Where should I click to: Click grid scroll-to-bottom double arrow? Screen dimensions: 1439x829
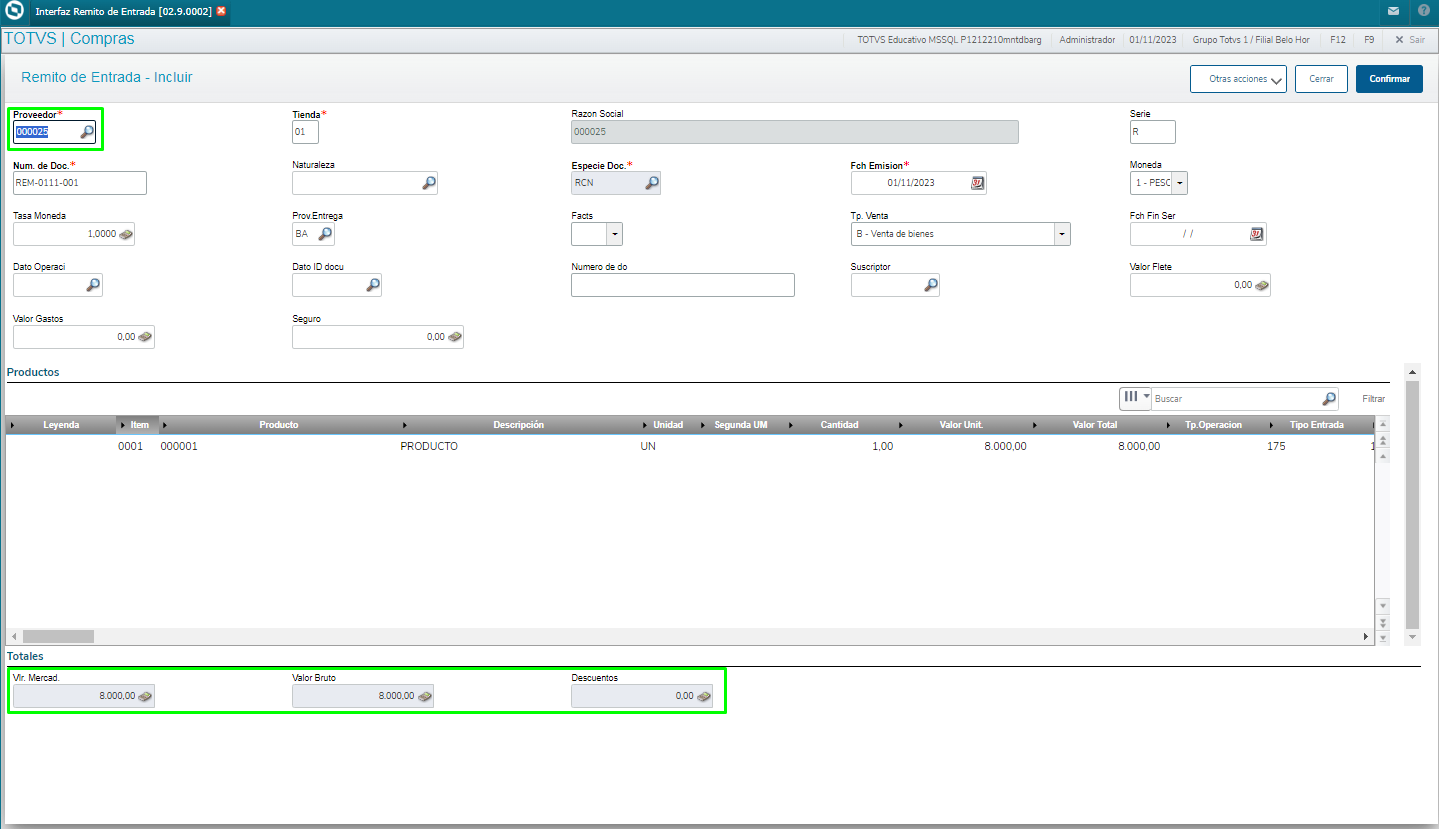point(1383,622)
